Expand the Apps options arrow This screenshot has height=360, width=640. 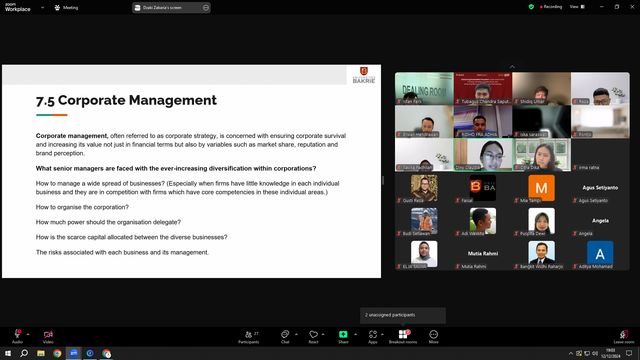point(382,335)
